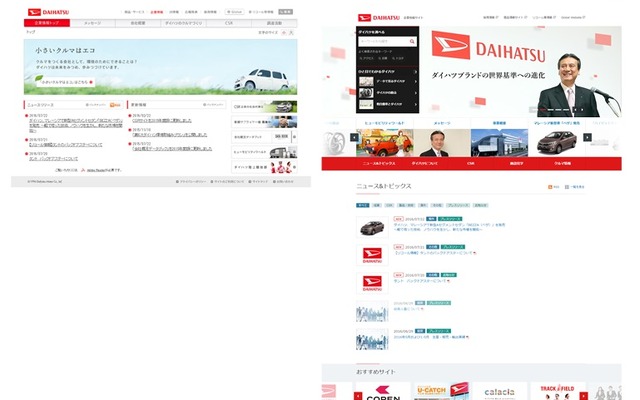Click the calacia recommended site card
This screenshot has height=400, width=640.
pos(500,391)
